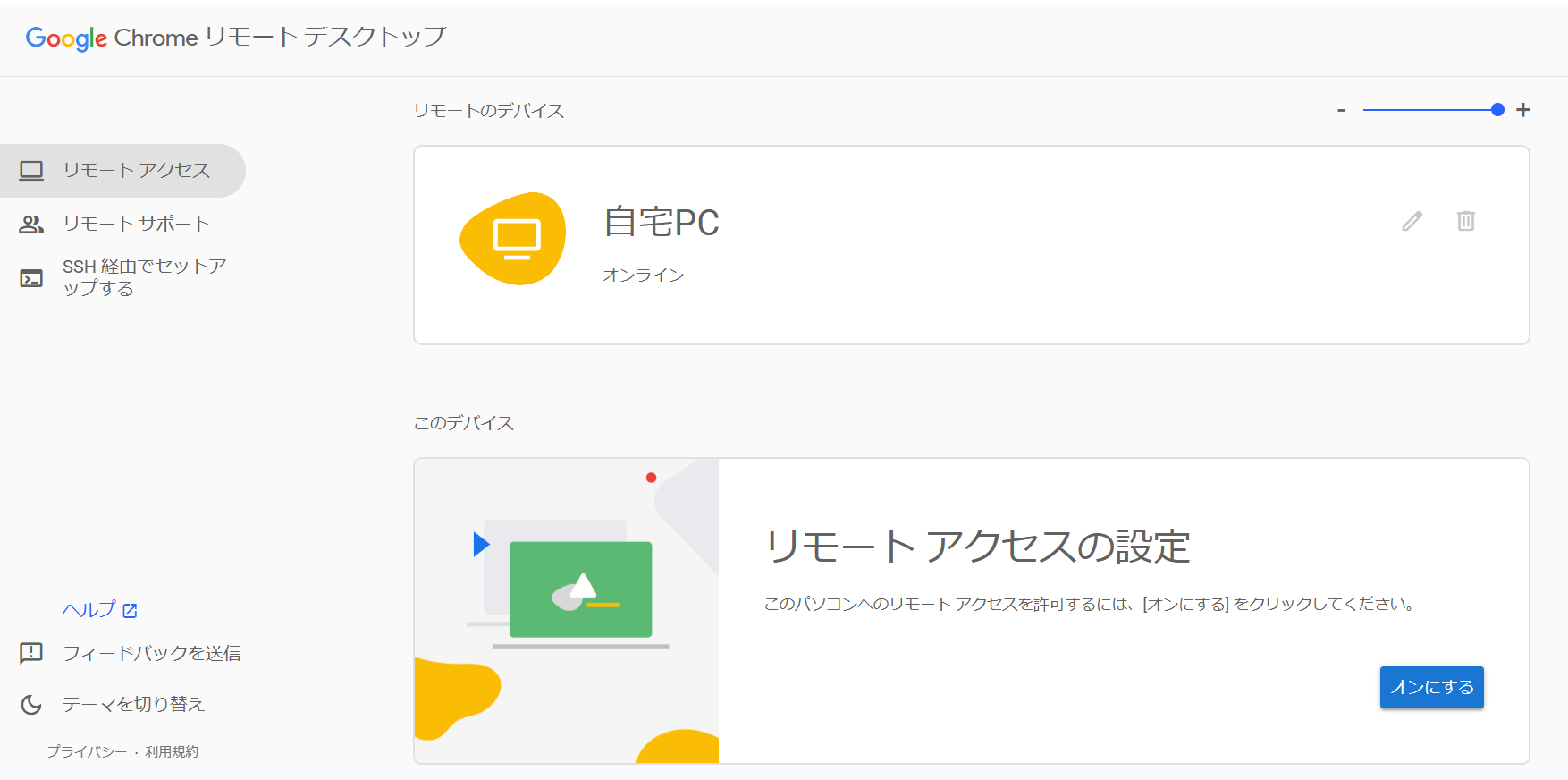The width and height of the screenshot is (1568, 780).
Task: Click フィードバックを送信
Action: 151,653
